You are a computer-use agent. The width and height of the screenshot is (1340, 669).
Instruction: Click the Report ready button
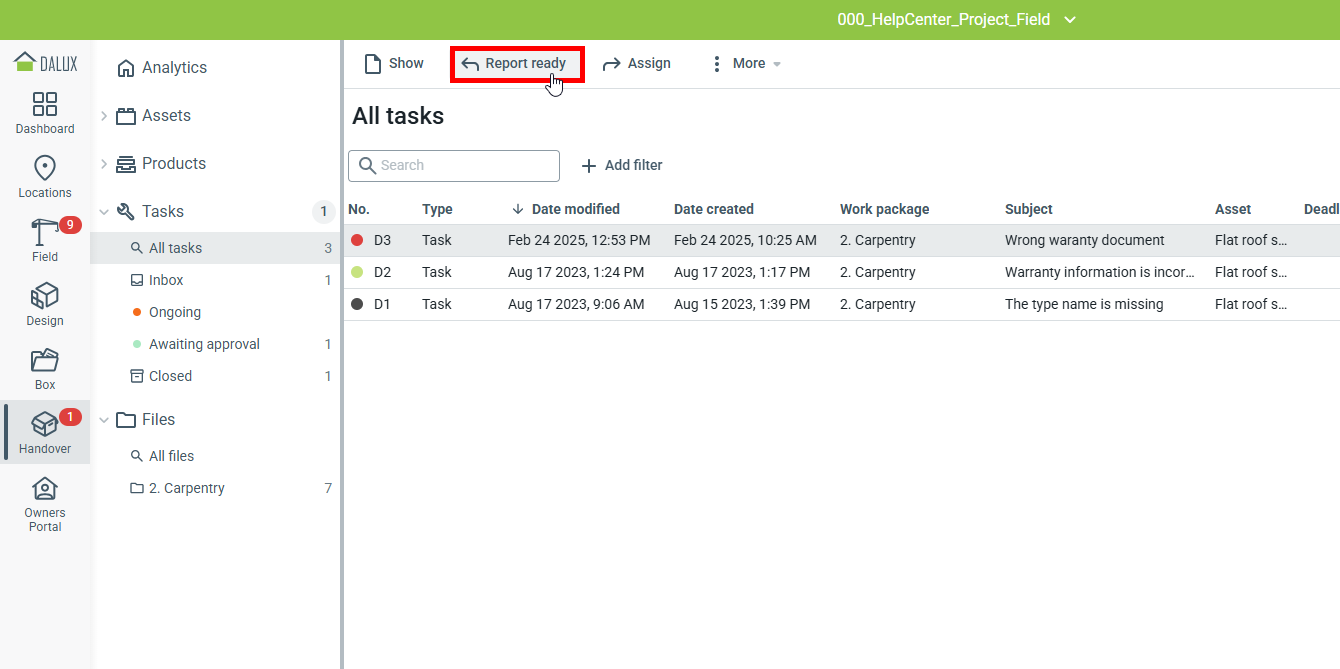(516, 64)
